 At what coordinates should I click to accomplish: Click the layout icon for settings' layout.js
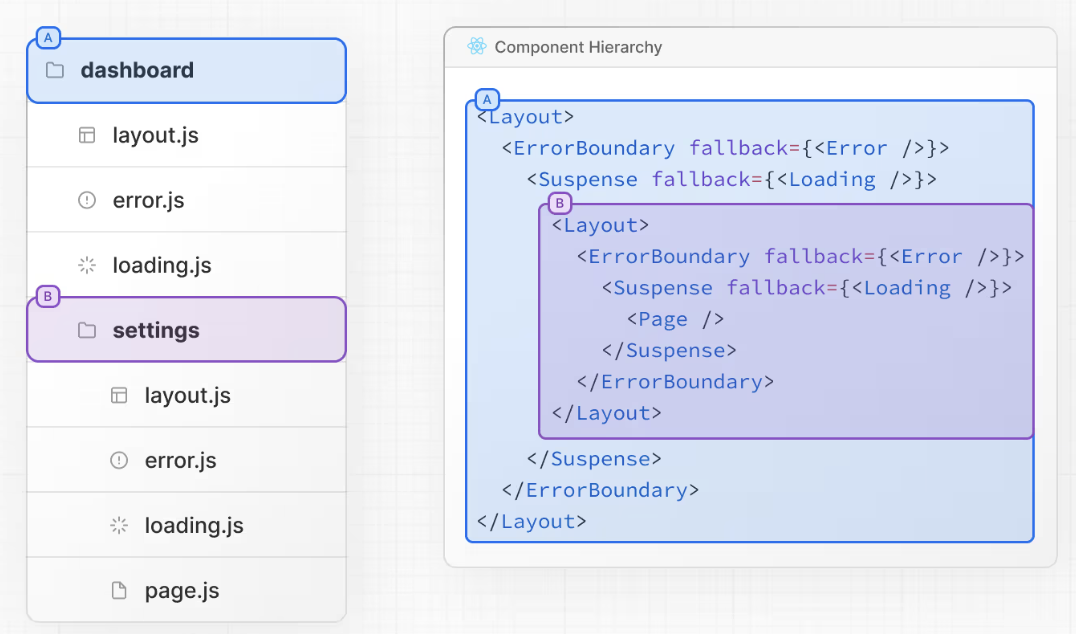click(119, 395)
